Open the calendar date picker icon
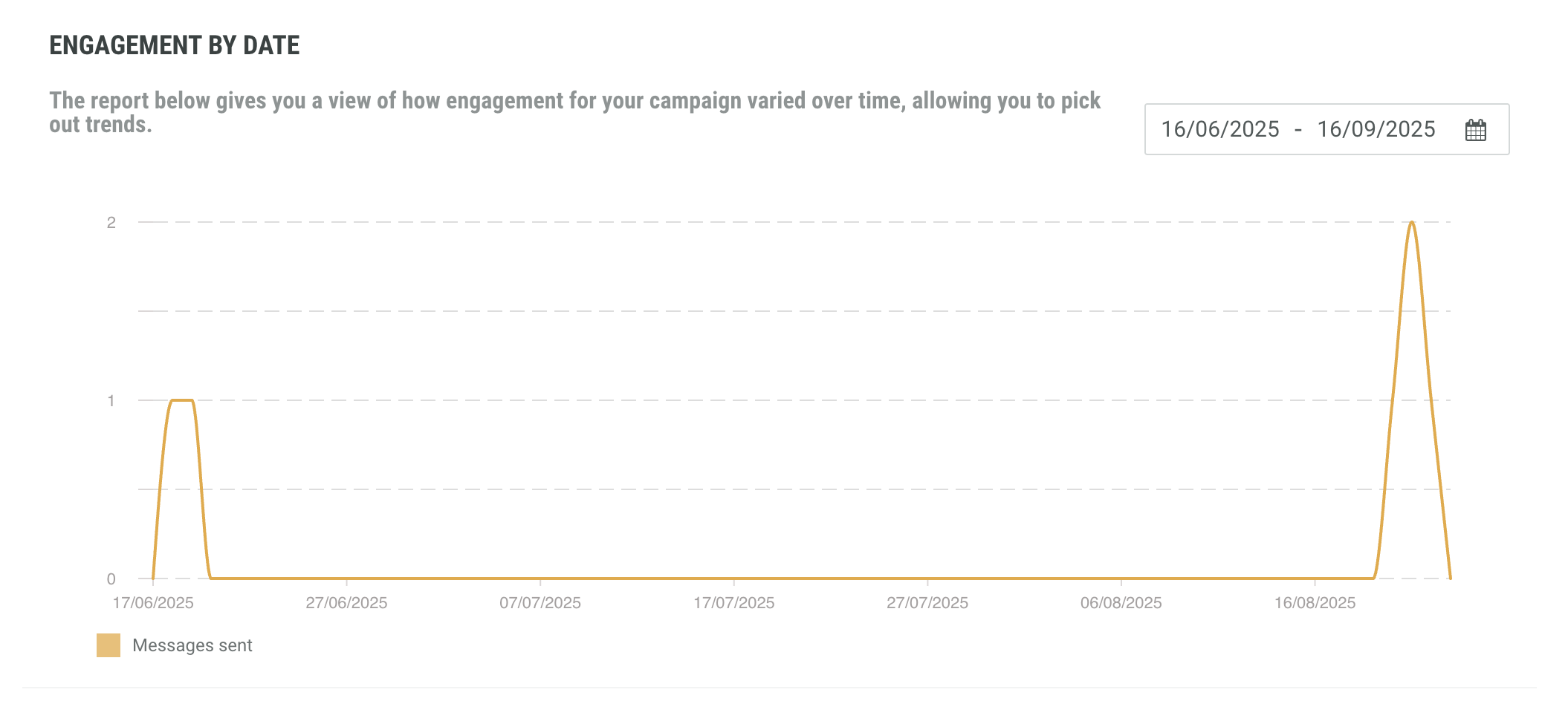 1475,130
